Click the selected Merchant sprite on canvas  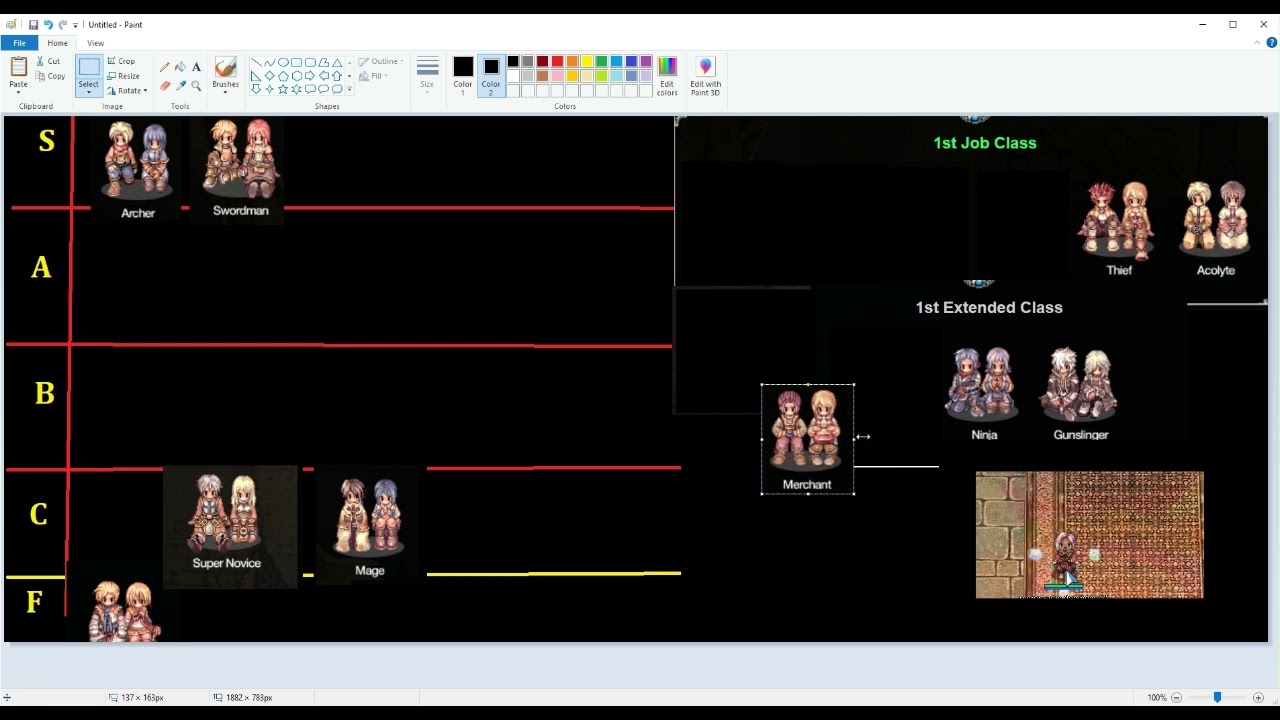click(807, 439)
